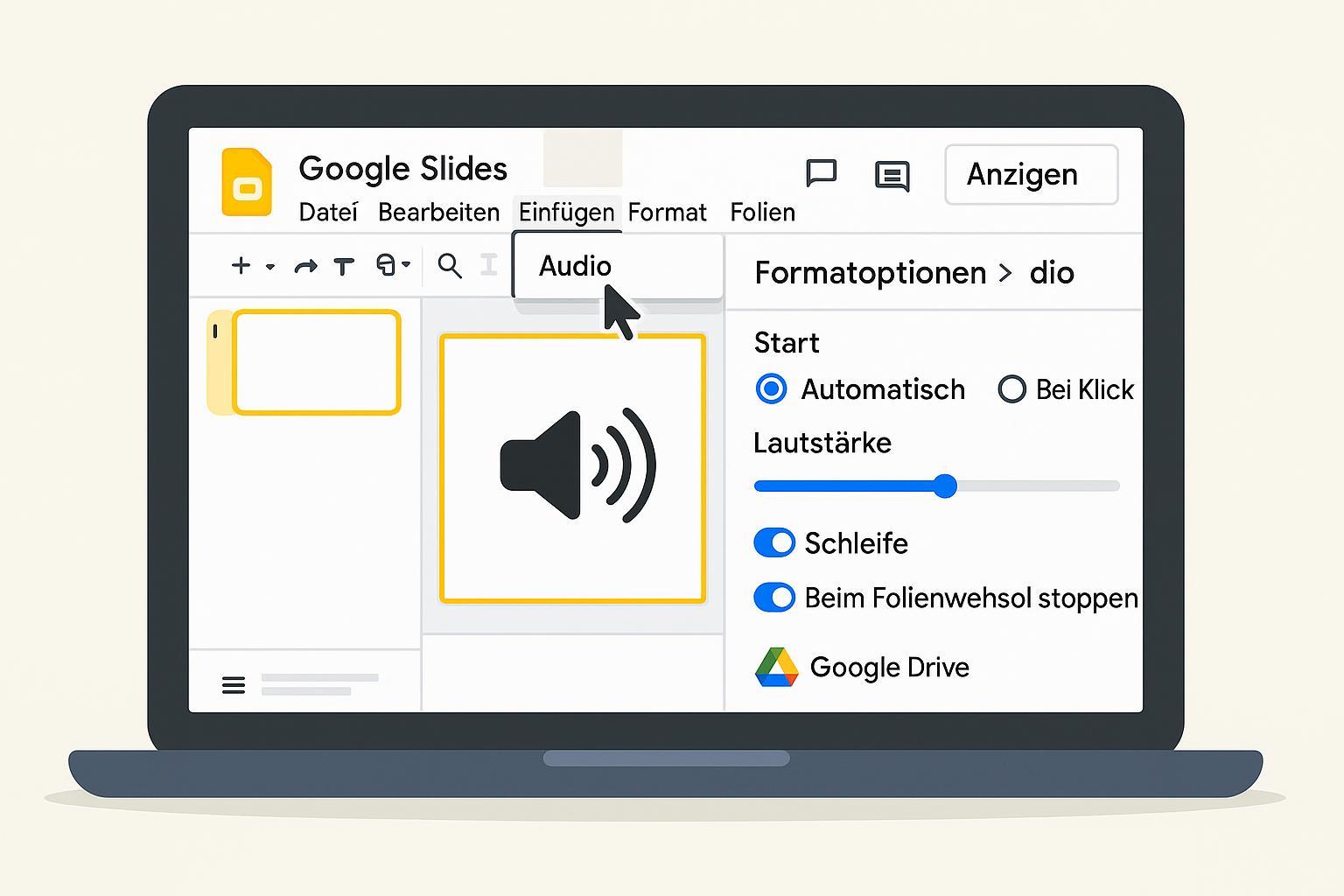
Task: Choose Audio from the dropdown menu
Action: point(575,266)
